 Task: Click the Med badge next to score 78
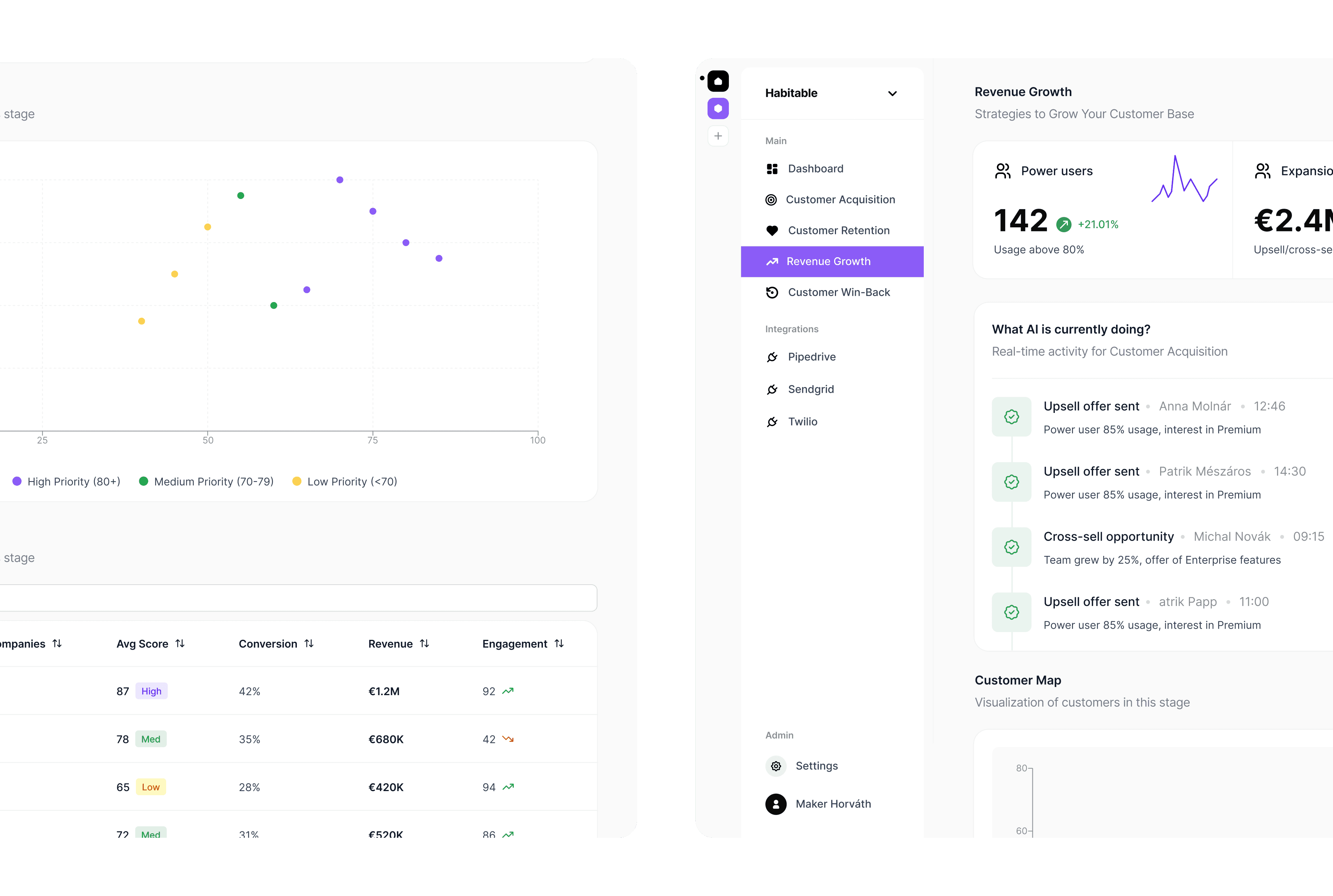151,740
